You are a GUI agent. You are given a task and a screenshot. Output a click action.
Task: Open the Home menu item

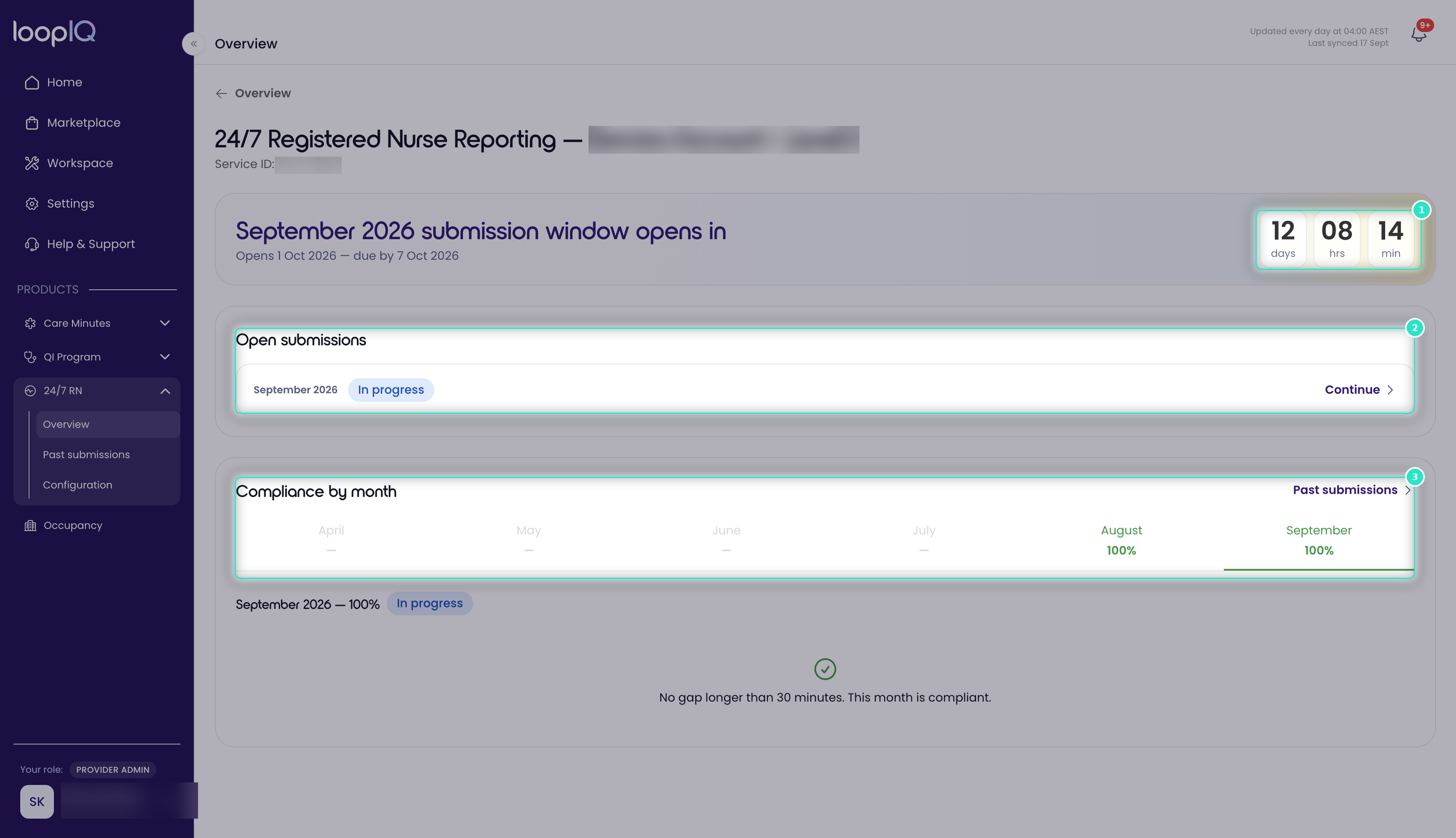pos(97,82)
